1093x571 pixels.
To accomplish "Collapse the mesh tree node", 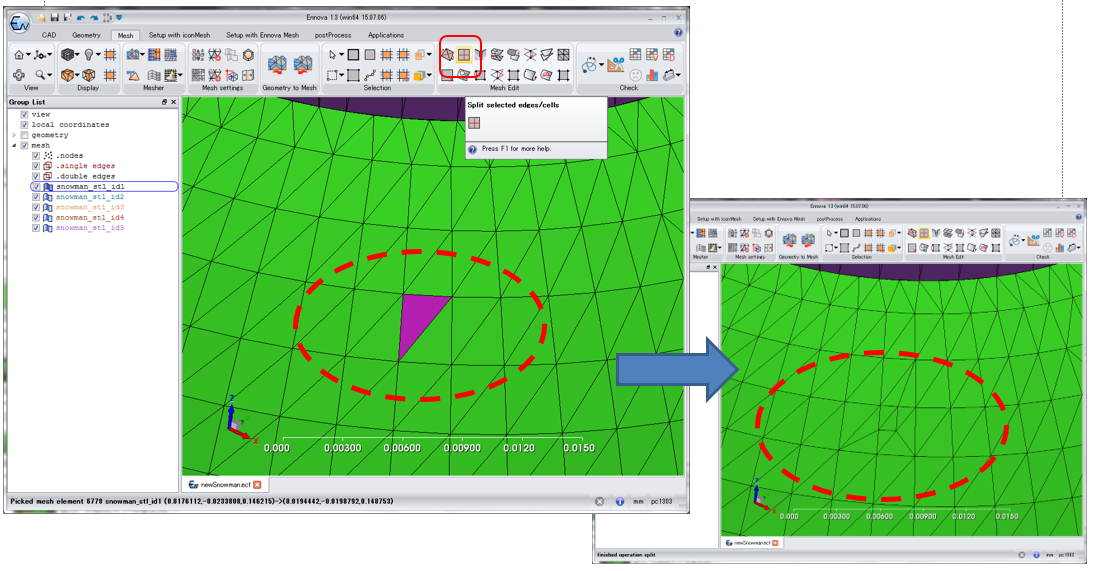I will (14, 145).
